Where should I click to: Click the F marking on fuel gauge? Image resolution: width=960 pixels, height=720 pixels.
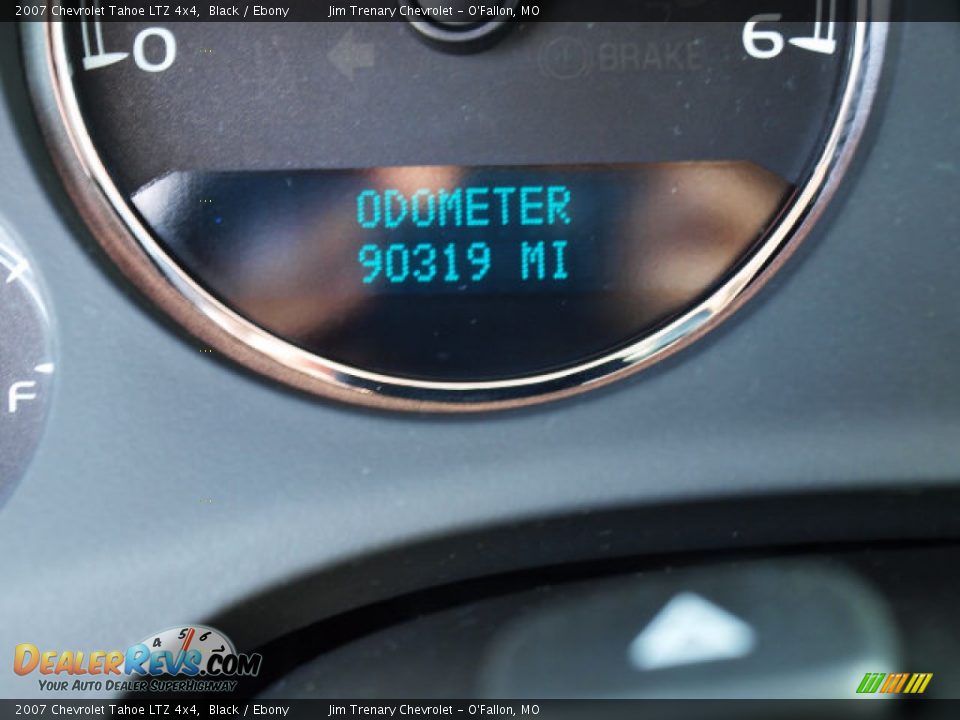pos(20,397)
